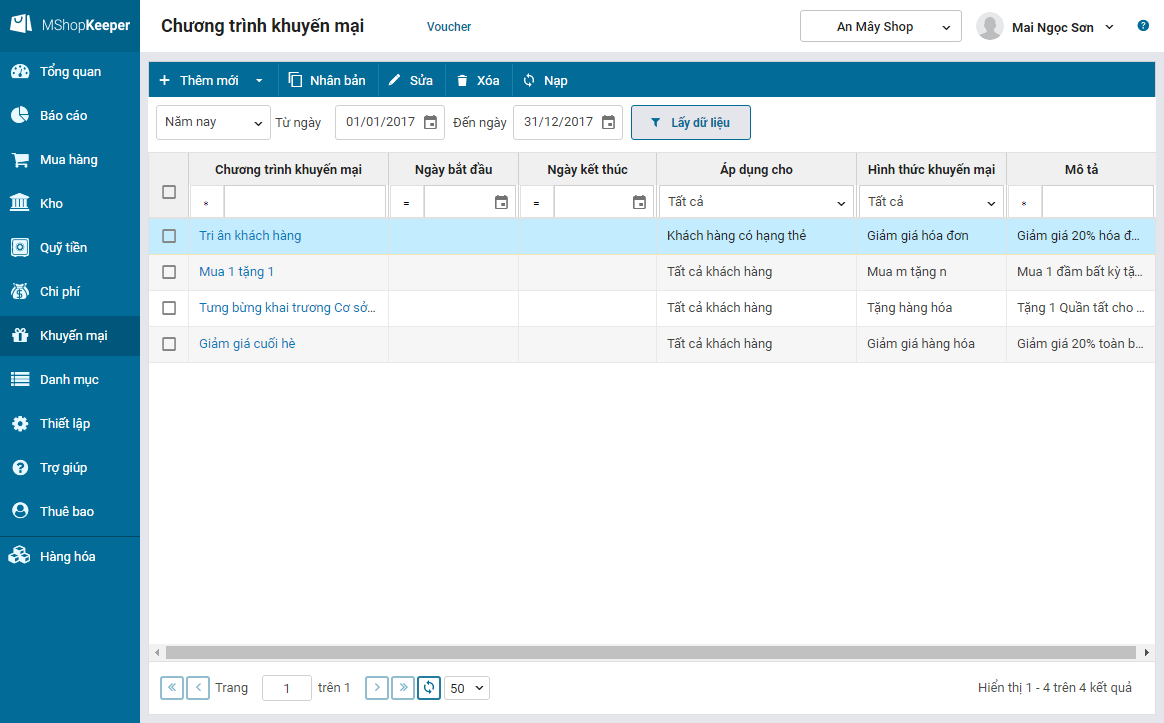1164x723 pixels.
Task: Go to last page arrow
Action: click(403, 687)
